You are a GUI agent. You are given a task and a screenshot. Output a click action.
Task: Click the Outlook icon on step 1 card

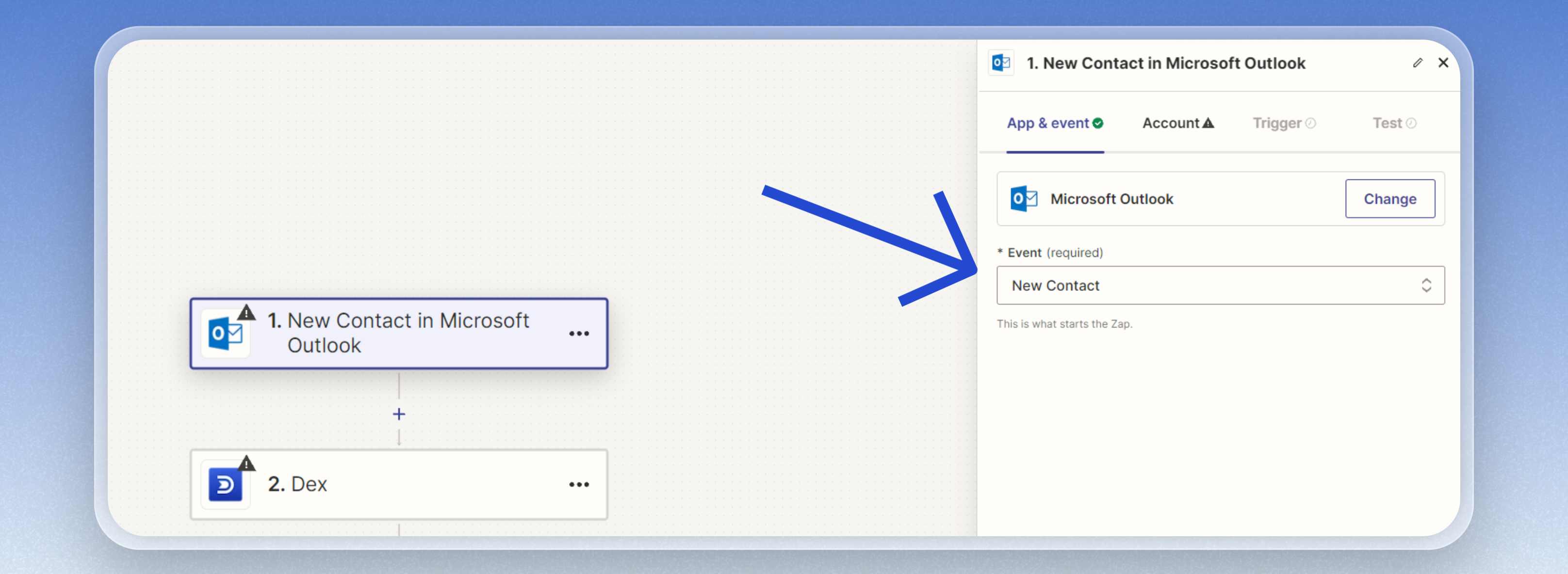coord(225,334)
